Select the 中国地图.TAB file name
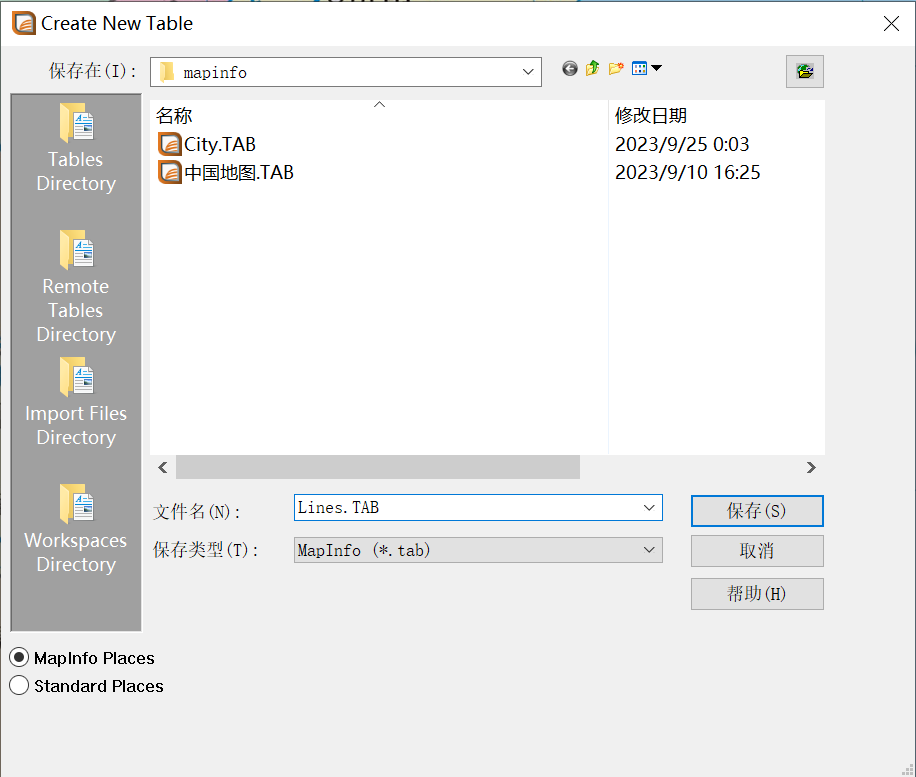This screenshot has width=916, height=777. (x=239, y=172)
